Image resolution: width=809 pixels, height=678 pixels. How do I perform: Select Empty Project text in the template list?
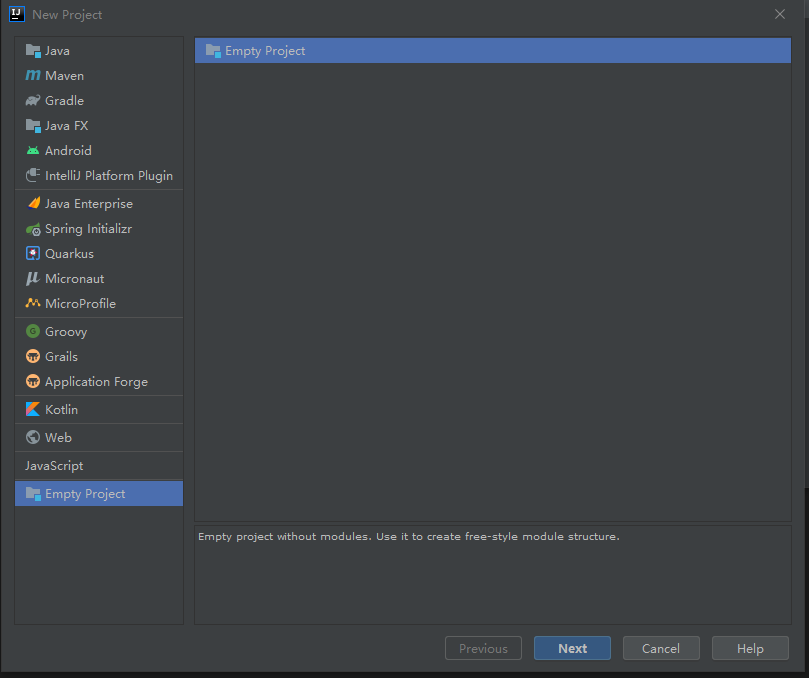(265, 51)
